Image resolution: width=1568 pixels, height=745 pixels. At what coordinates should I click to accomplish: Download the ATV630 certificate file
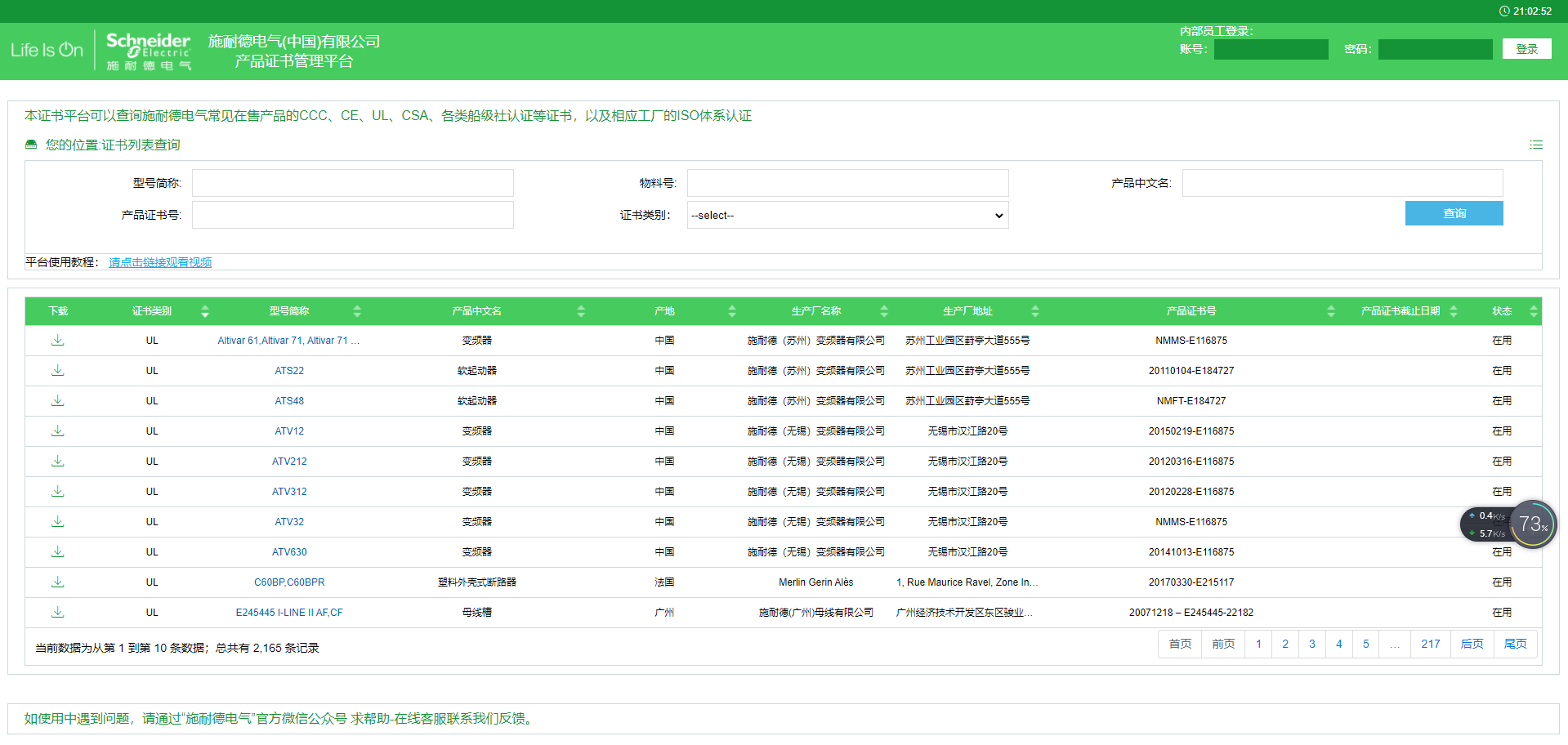tap(57, 552)
